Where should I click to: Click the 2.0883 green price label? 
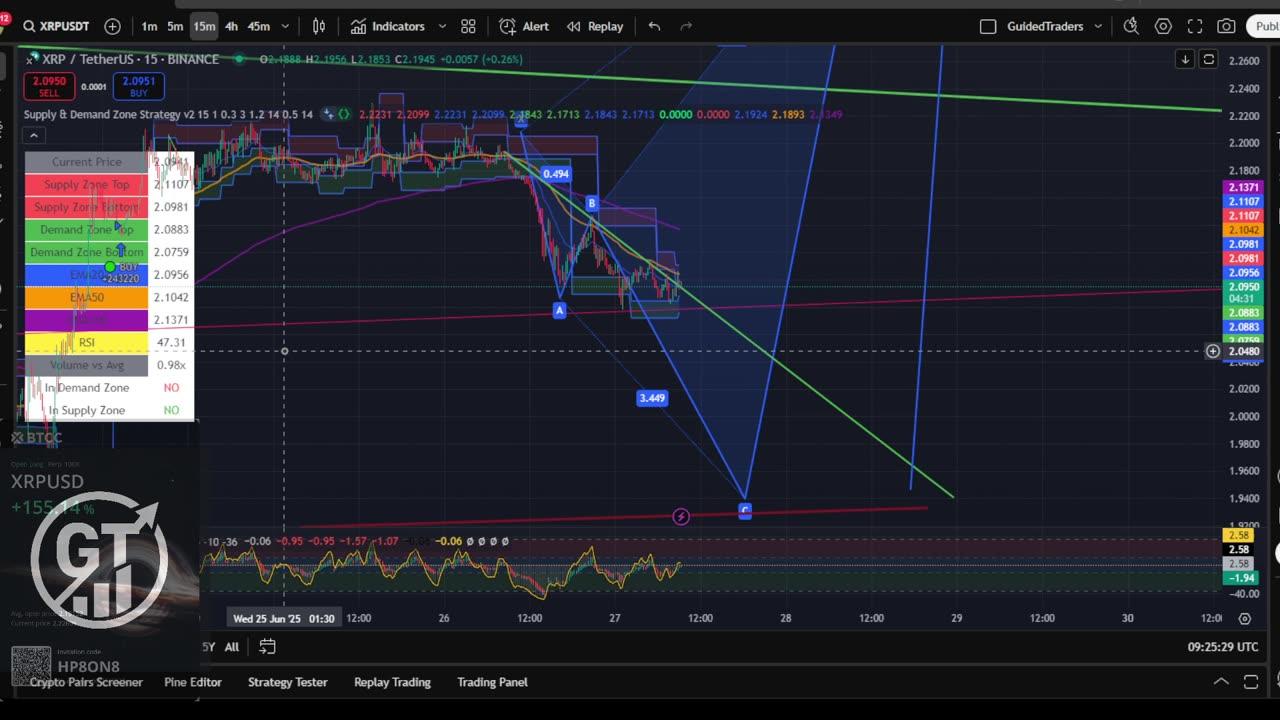pos(1243,313)
